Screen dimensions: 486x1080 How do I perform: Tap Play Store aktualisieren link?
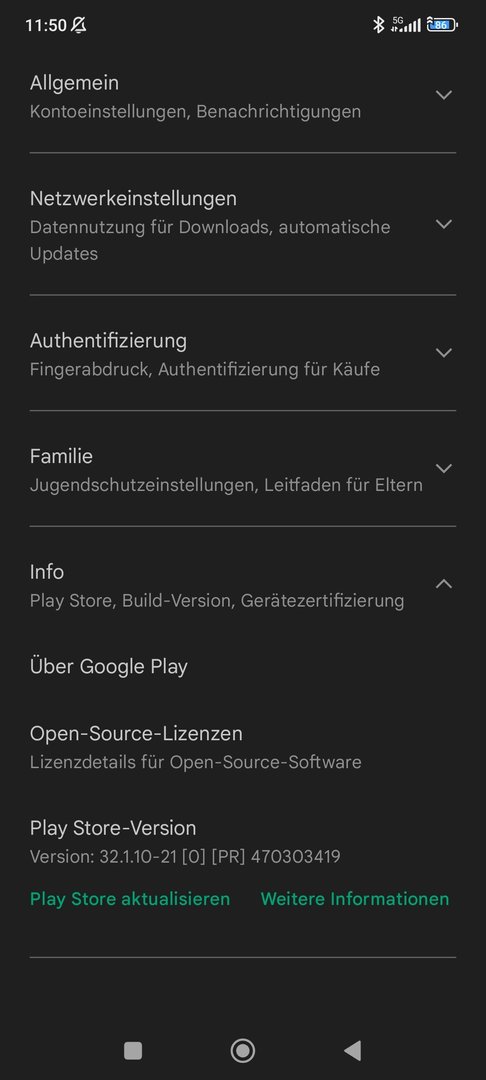130,899
